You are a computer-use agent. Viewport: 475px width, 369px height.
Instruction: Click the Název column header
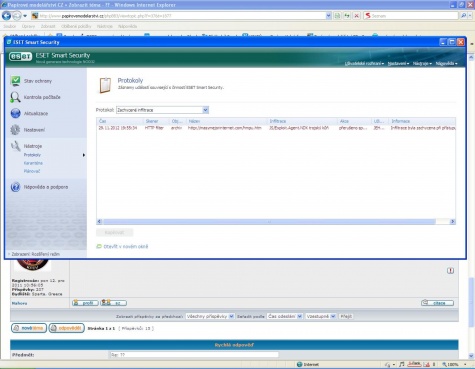227,121
